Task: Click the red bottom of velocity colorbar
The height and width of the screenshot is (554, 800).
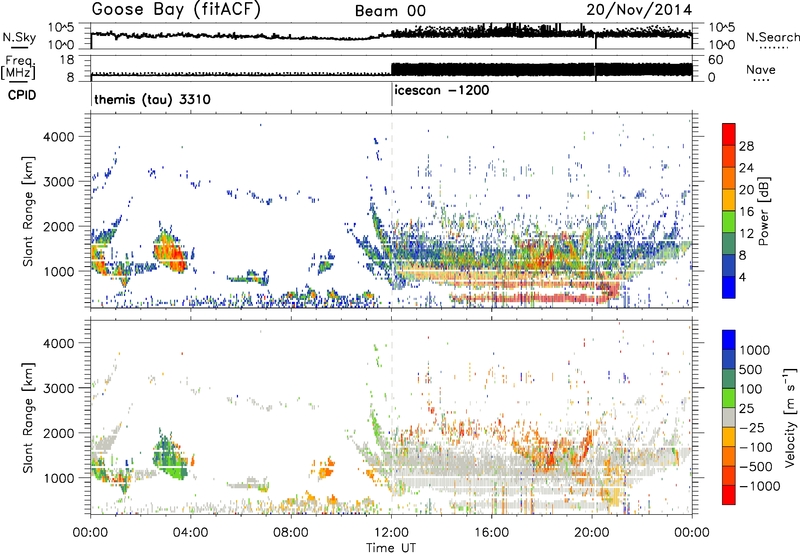Action: click(729, 495)
